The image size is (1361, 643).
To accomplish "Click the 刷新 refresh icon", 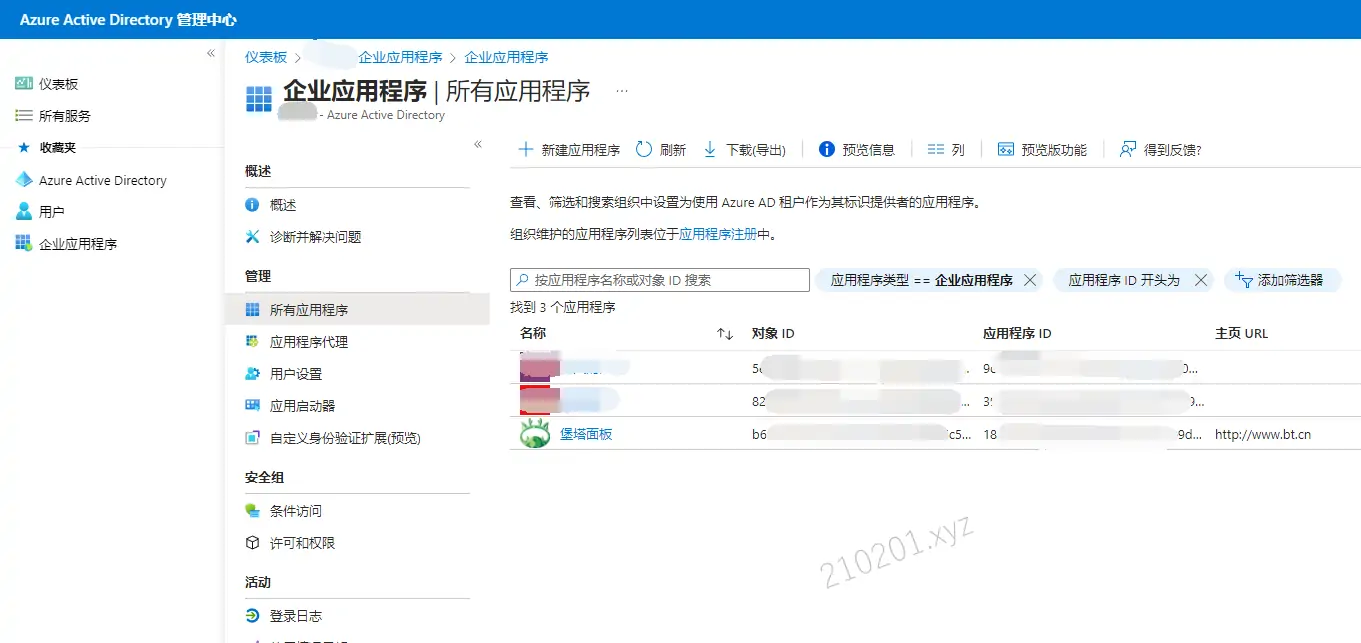I will (644, 149).
